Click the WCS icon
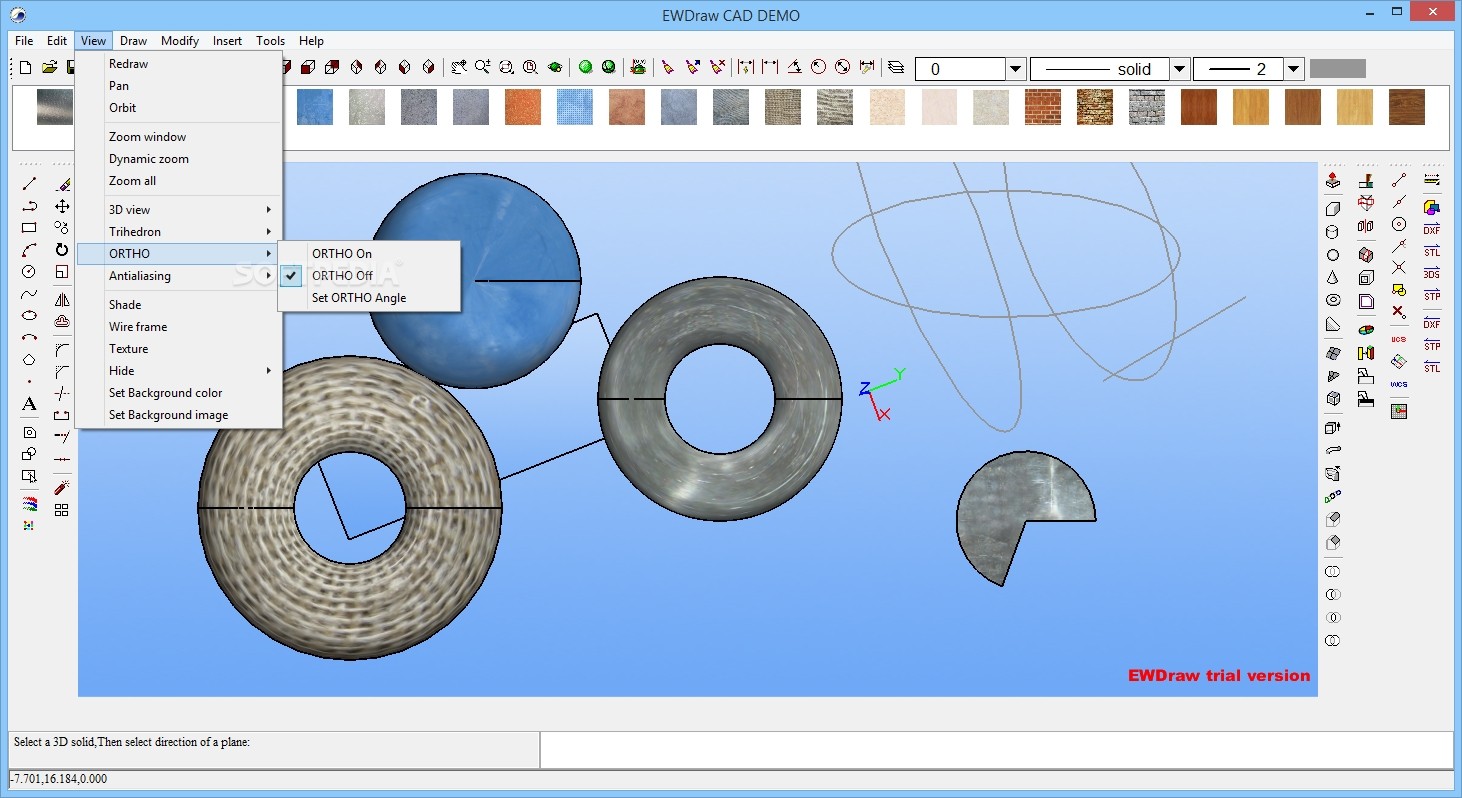This screenshot has height=798, width=1462. pyautogui.click(x=1399, y=384)
